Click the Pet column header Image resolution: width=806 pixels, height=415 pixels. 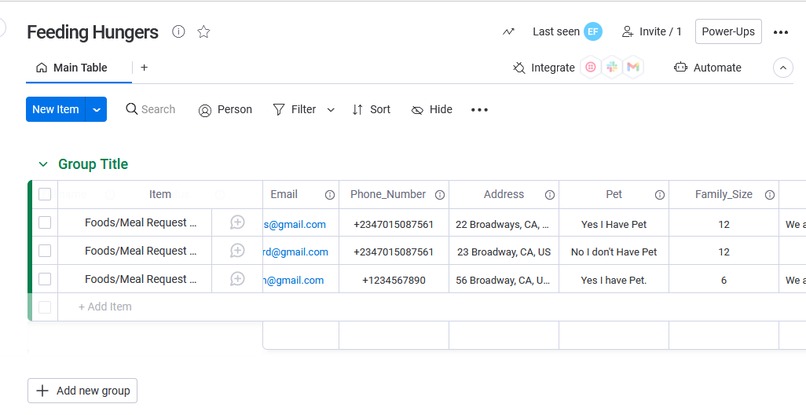pos(614,194)
